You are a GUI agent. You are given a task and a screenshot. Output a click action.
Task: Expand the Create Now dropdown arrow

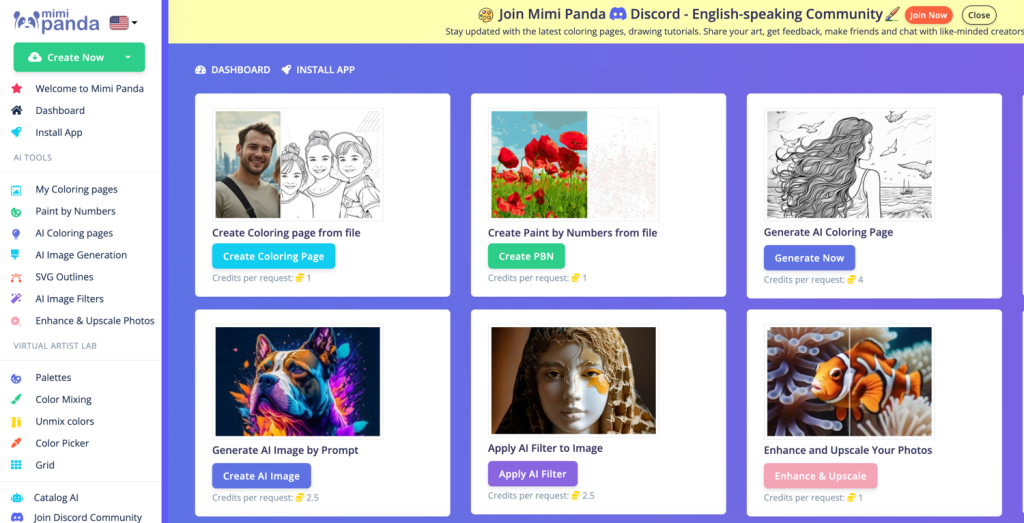(128, 57)
